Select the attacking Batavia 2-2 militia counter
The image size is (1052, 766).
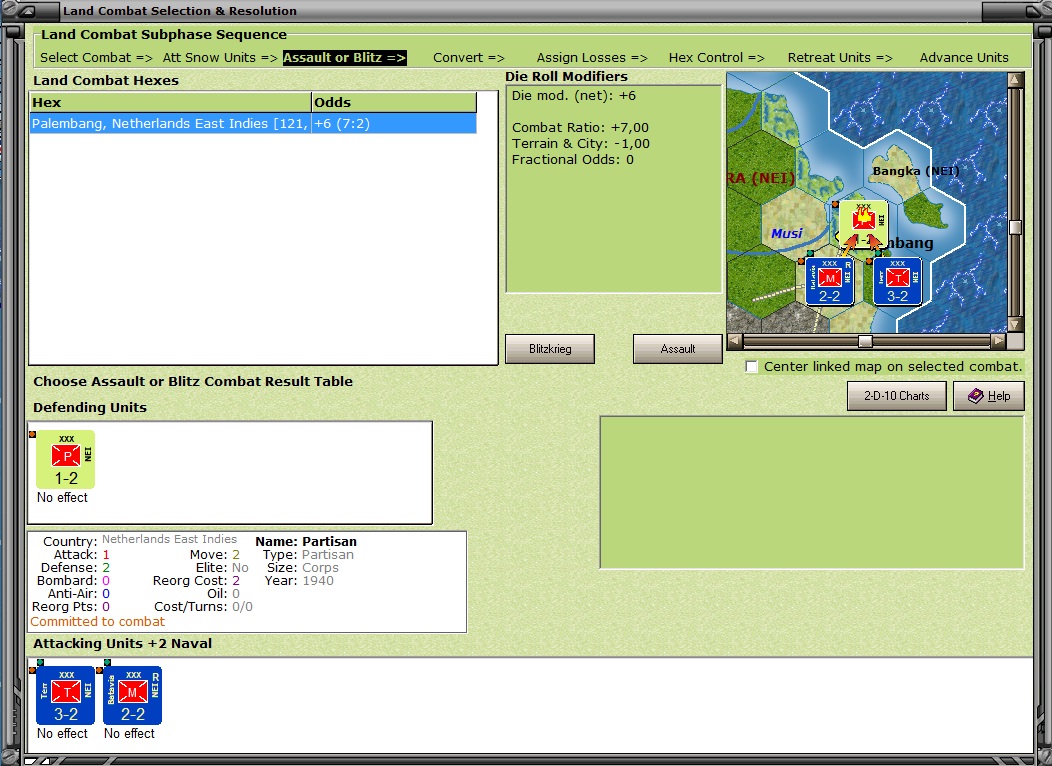[x=133, y=696]
